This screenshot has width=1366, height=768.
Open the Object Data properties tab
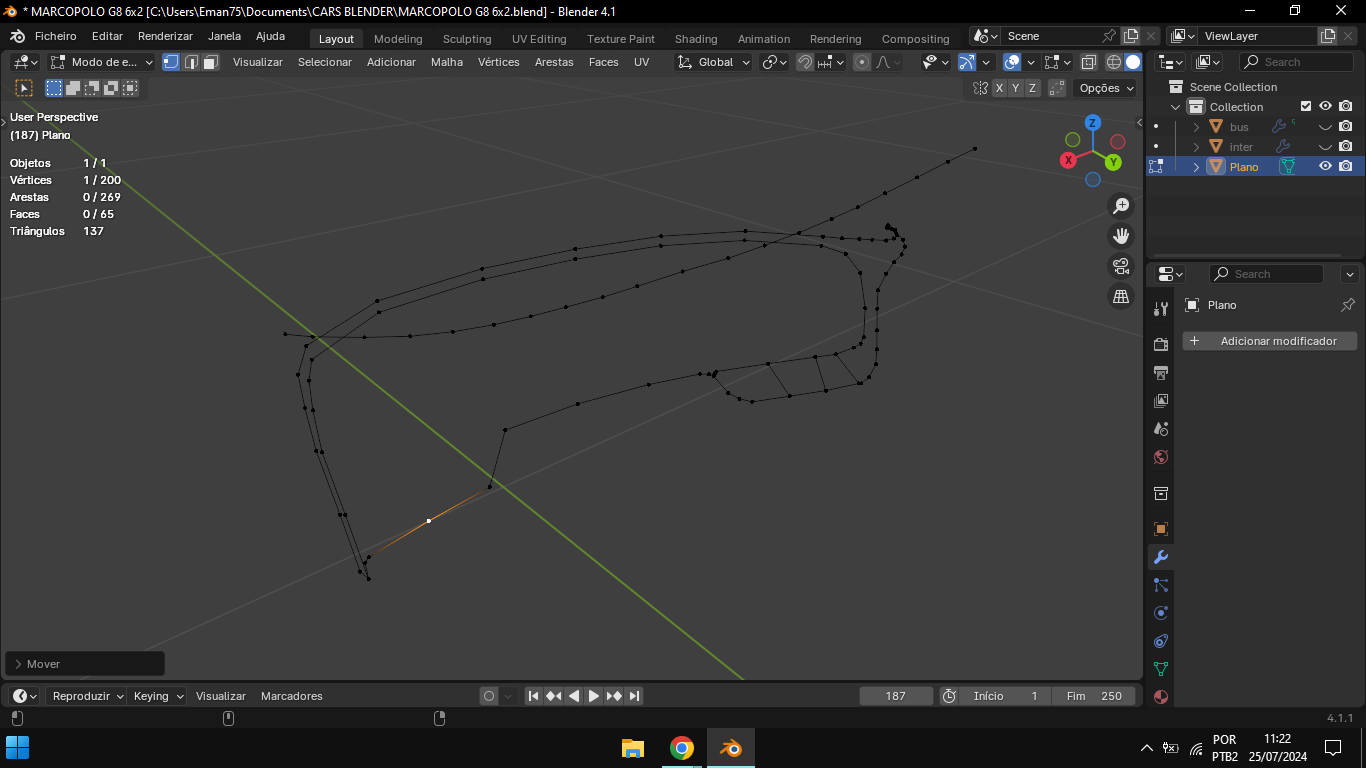(1161, 669)
